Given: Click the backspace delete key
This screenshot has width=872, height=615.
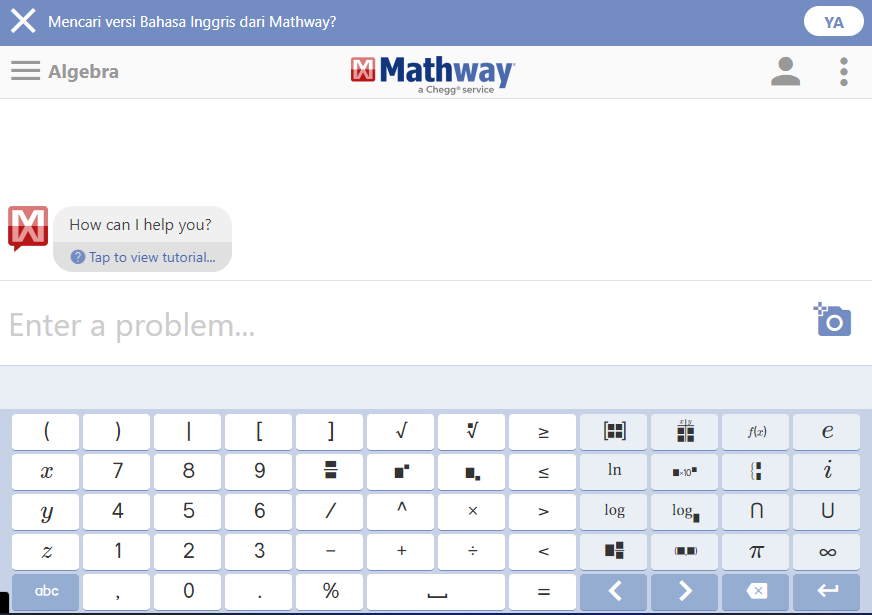Looking at the screenshot, I should [x=756, y=592].
